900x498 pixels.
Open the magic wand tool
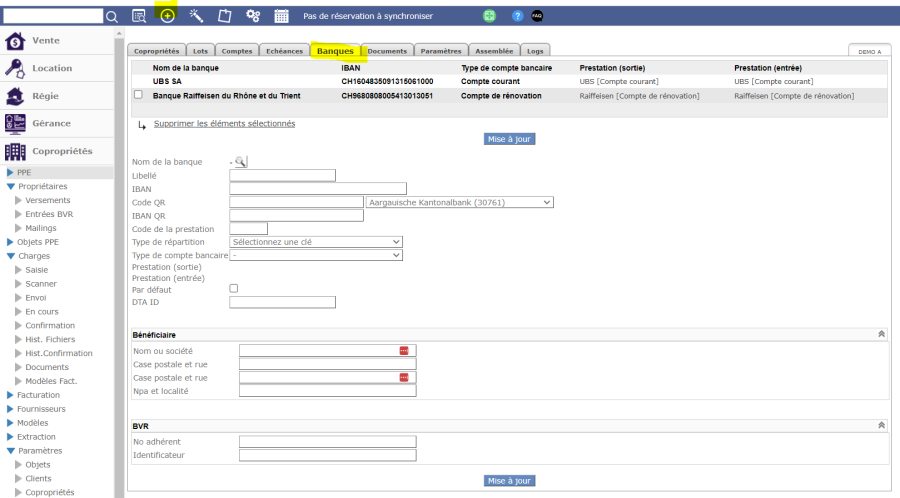coord(196,16)
